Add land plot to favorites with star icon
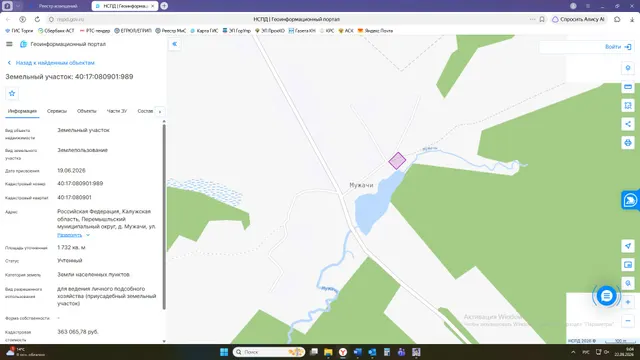The height and width of the screenshot is (360, 640). coord(12,93)
